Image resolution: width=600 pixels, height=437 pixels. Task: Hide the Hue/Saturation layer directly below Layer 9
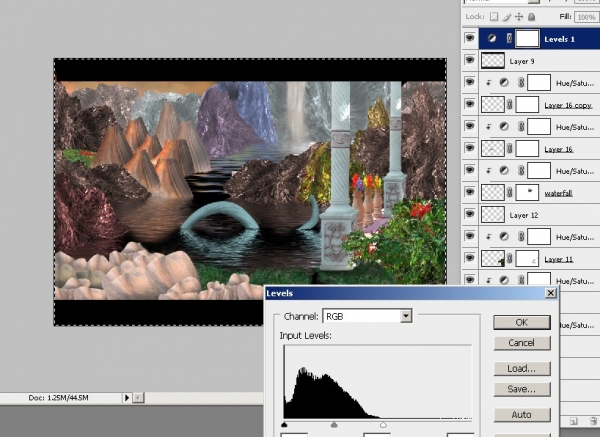(470, 82)
